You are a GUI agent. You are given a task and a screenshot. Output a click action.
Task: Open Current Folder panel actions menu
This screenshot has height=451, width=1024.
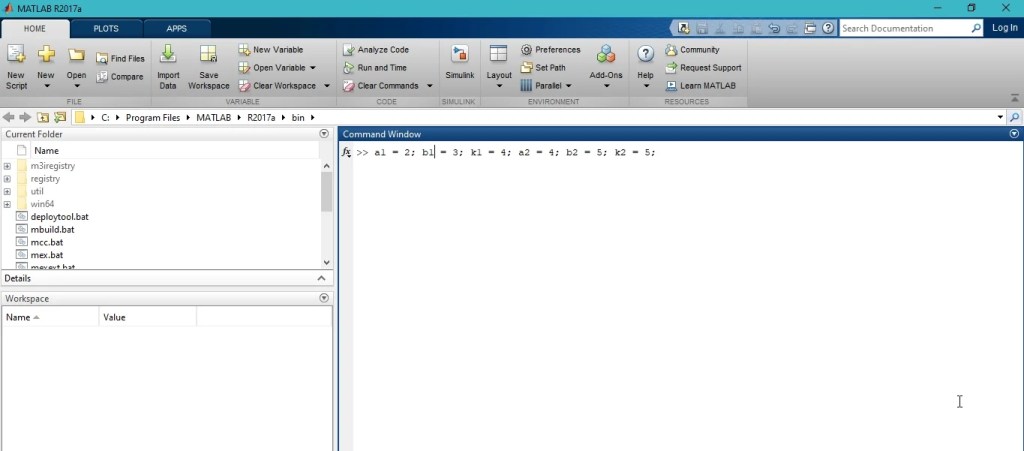tap(324, 134)
